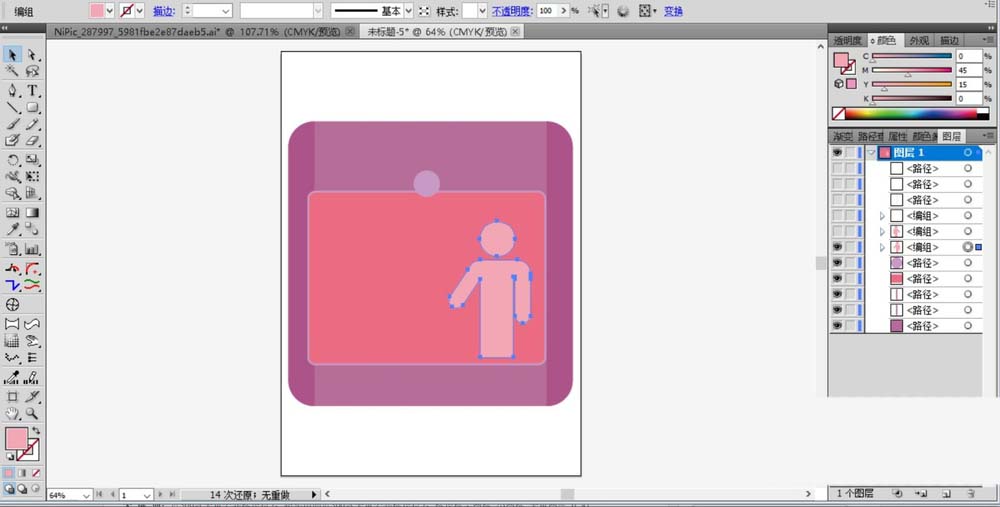Click the 变换 link in control bar
Viewport: 1000px width, 507px height.
coord(674,11)
